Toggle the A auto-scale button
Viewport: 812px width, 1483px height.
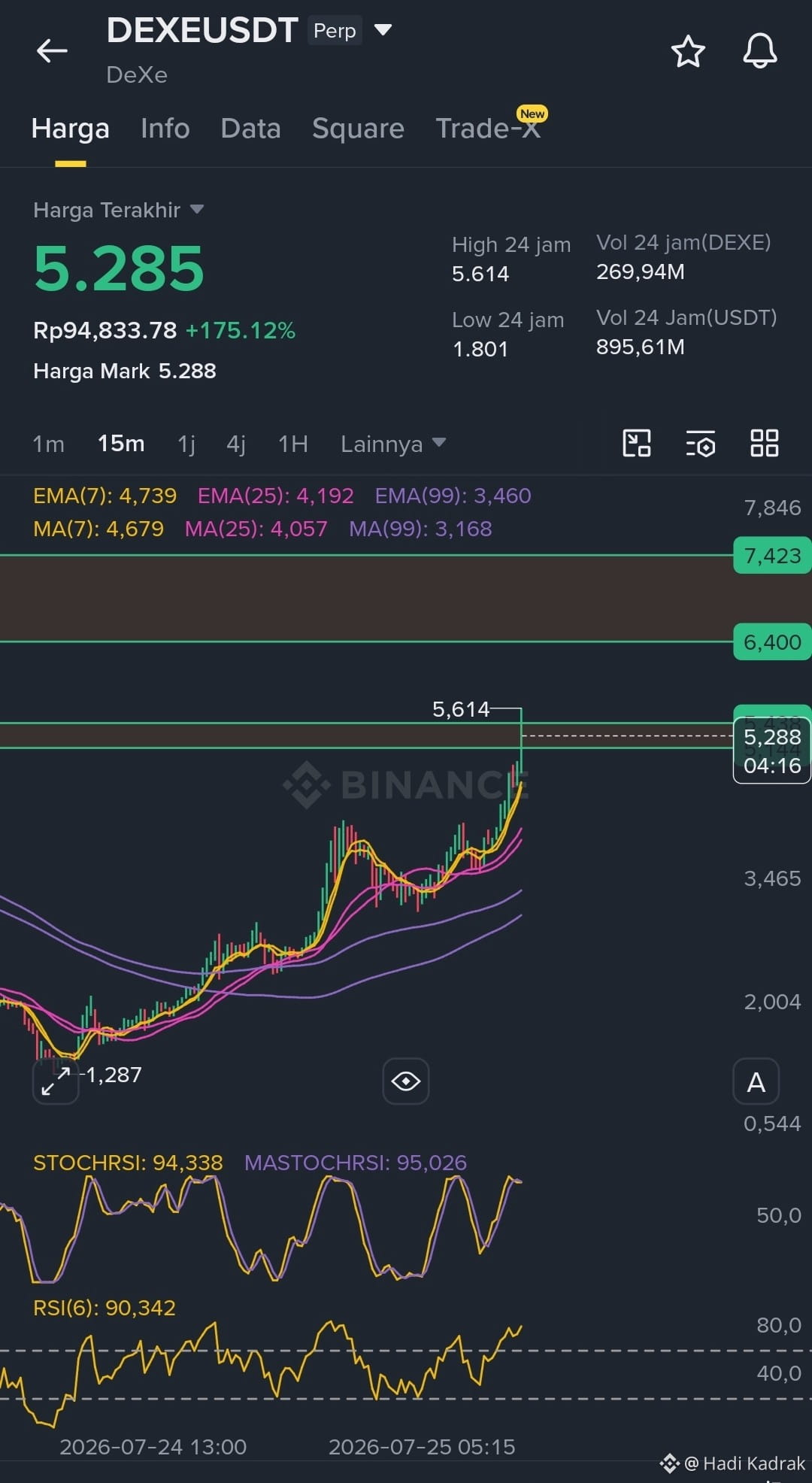point(756,1082)
